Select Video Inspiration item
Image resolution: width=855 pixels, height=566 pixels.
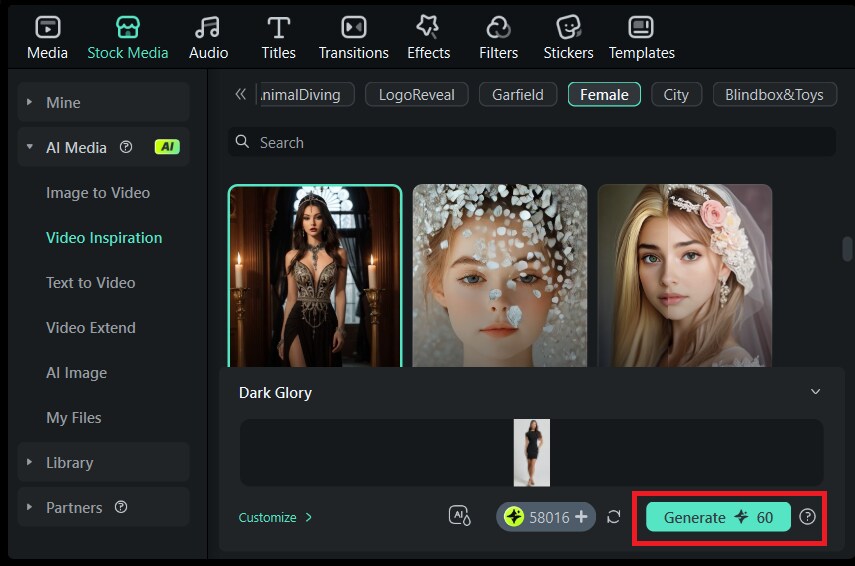(x=104, y=238)
